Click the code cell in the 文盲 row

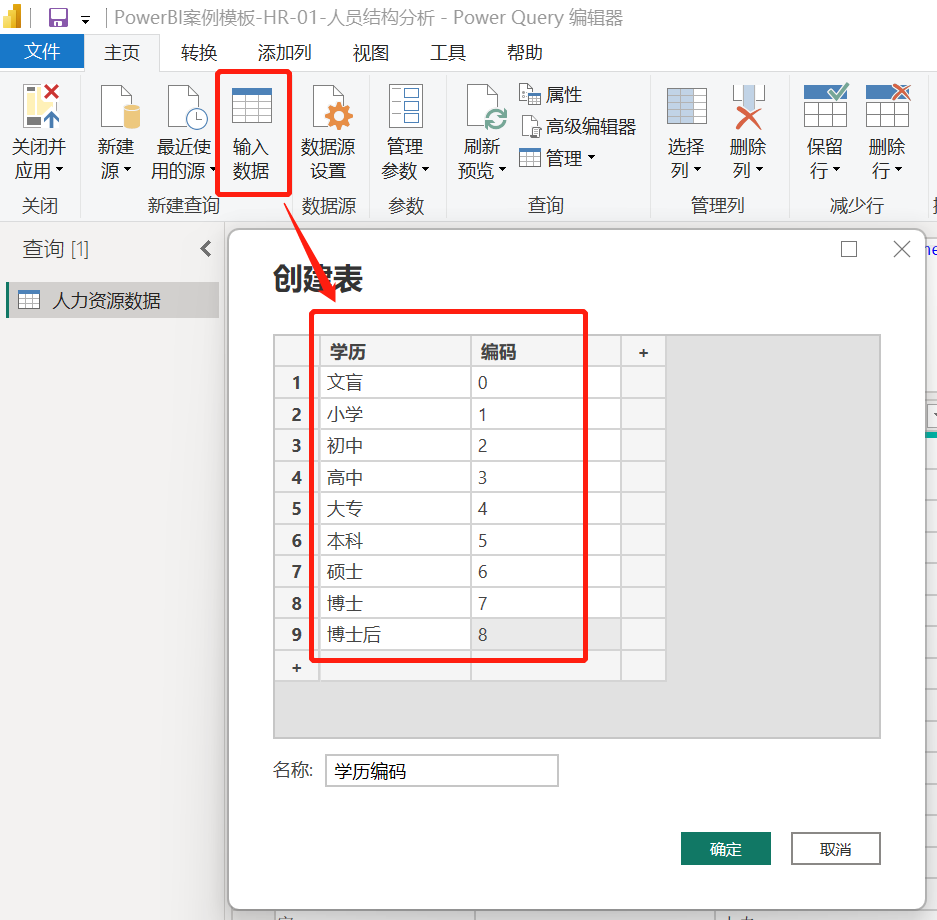(x=546, y=382)
